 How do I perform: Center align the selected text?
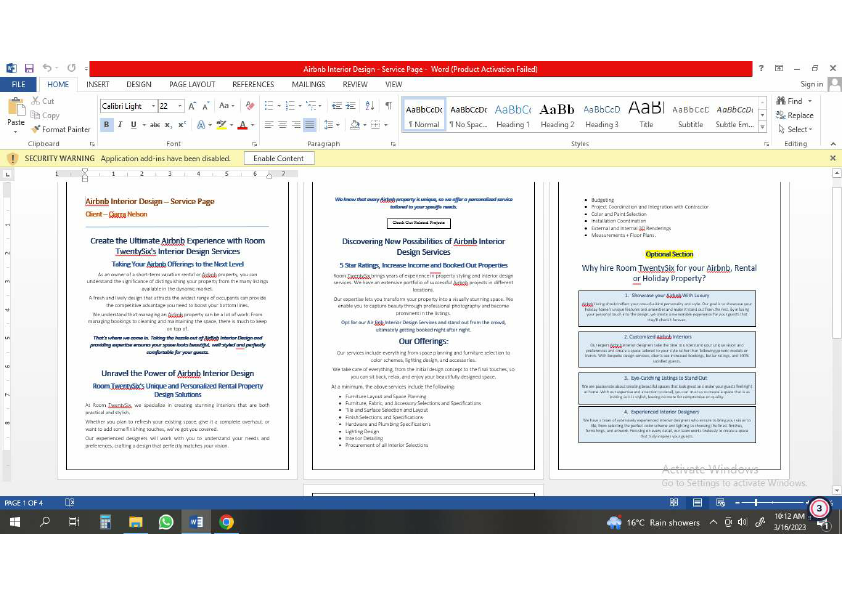pos(281,122)
